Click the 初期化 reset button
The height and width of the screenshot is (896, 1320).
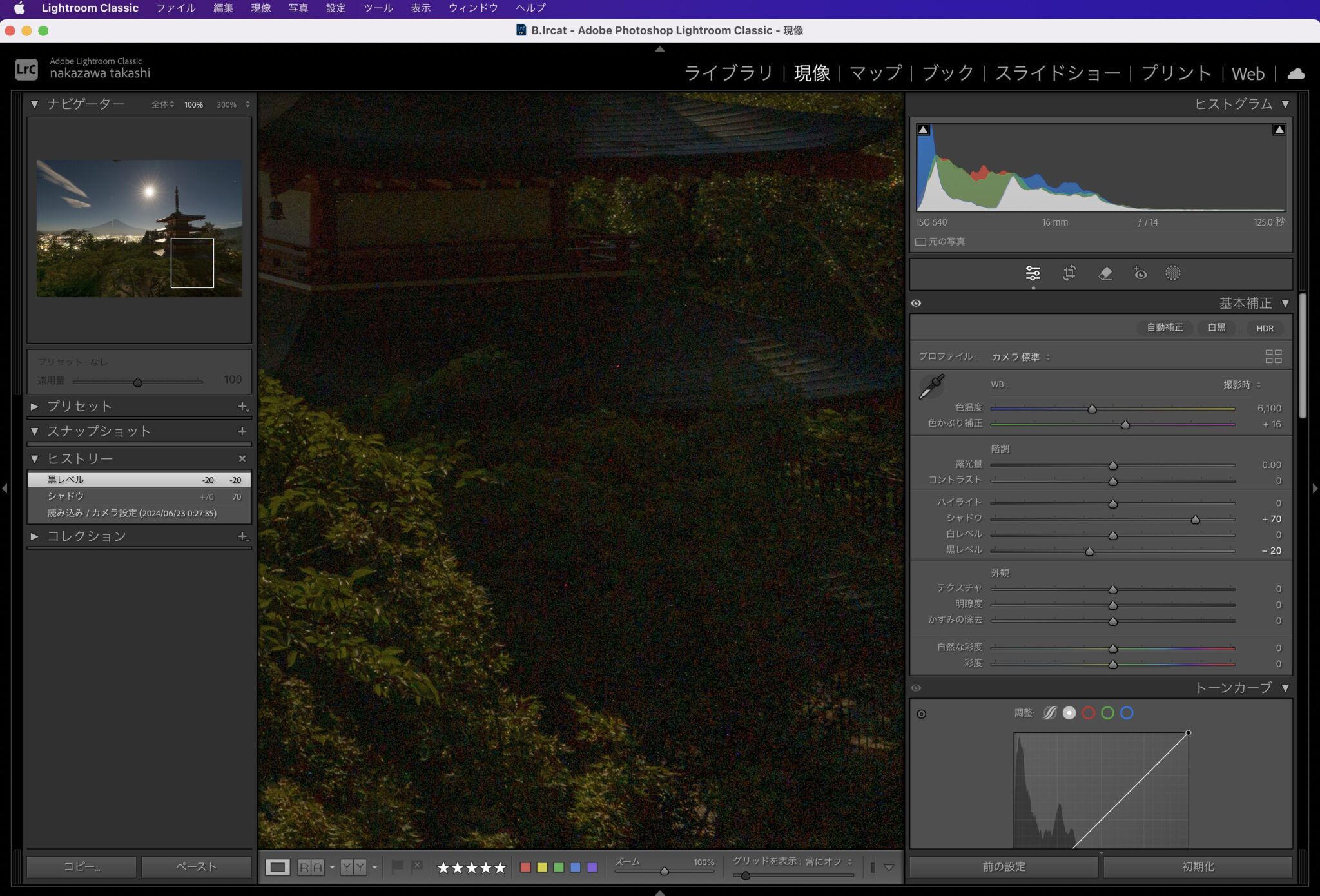click(x=1198, y=867)
